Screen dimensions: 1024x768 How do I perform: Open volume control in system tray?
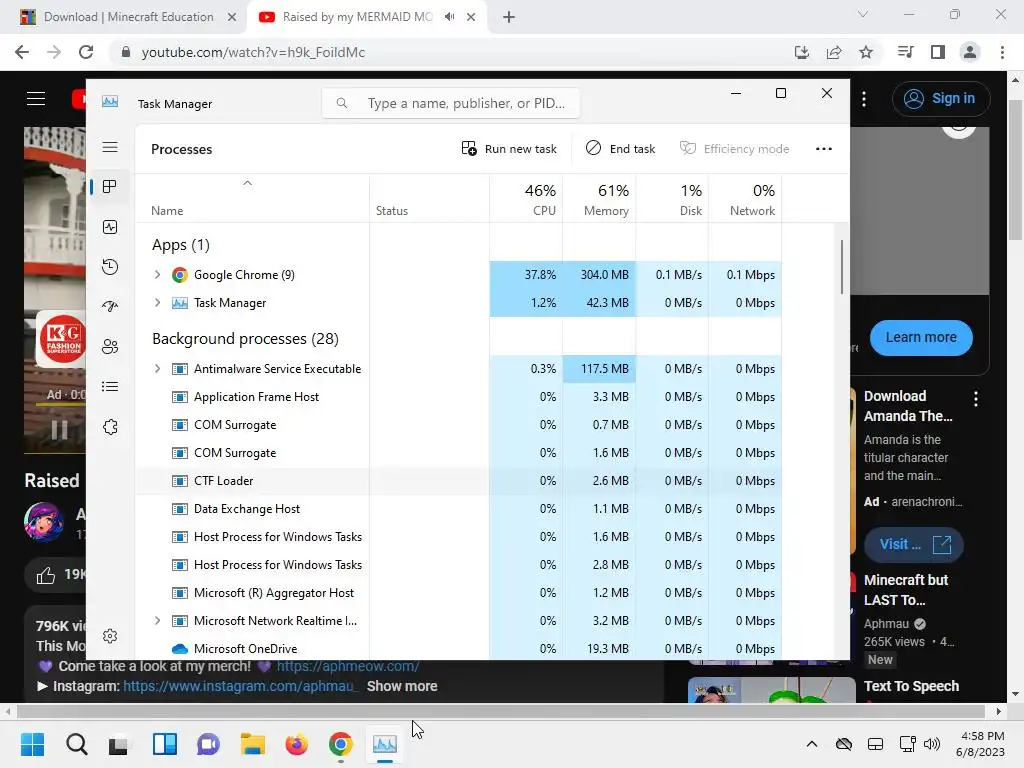[932, 744]
